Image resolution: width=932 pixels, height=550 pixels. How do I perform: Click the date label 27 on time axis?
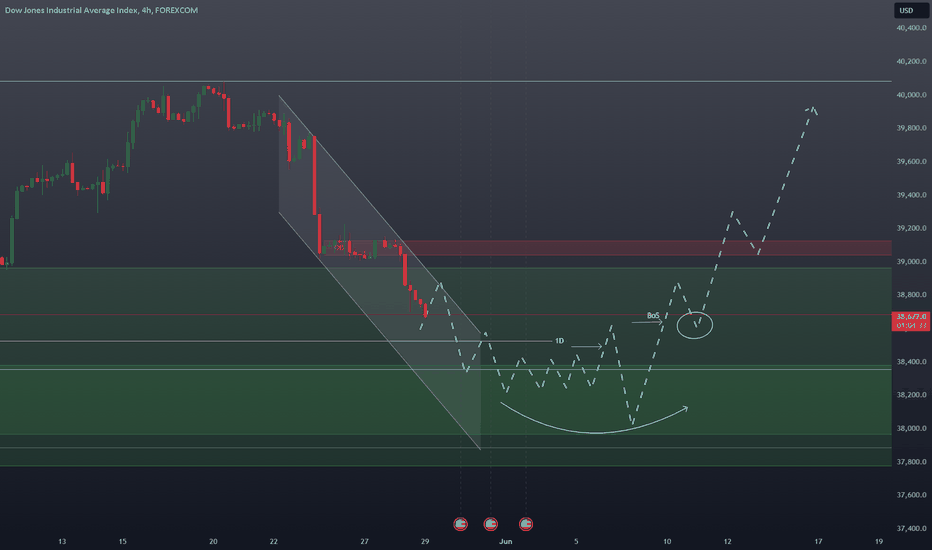coord(364,542)
